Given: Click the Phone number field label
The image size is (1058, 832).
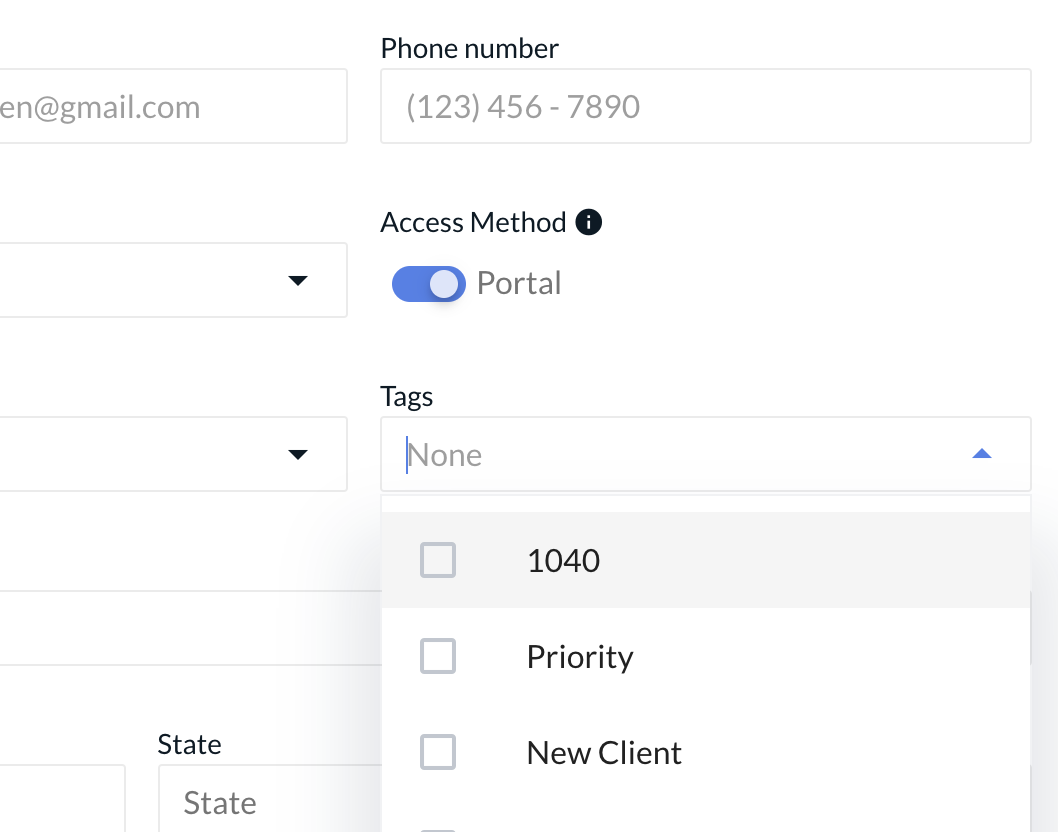Looking at the screenshot, I should [469, 48].
